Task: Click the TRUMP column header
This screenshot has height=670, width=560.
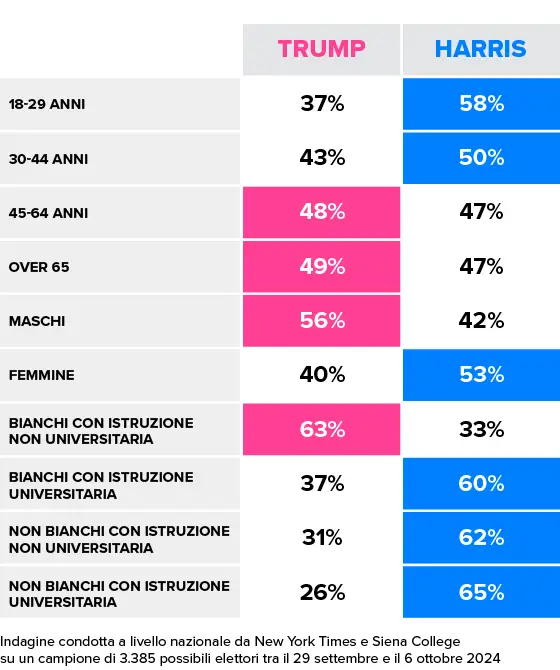Action: 321,49
